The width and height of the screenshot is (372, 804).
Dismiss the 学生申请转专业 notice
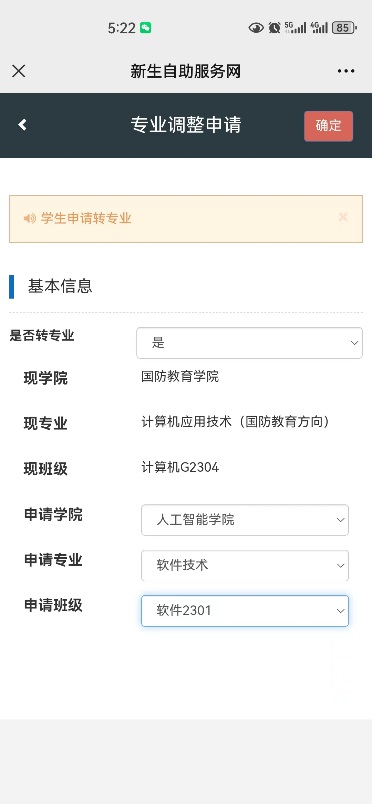coord(343,217)
